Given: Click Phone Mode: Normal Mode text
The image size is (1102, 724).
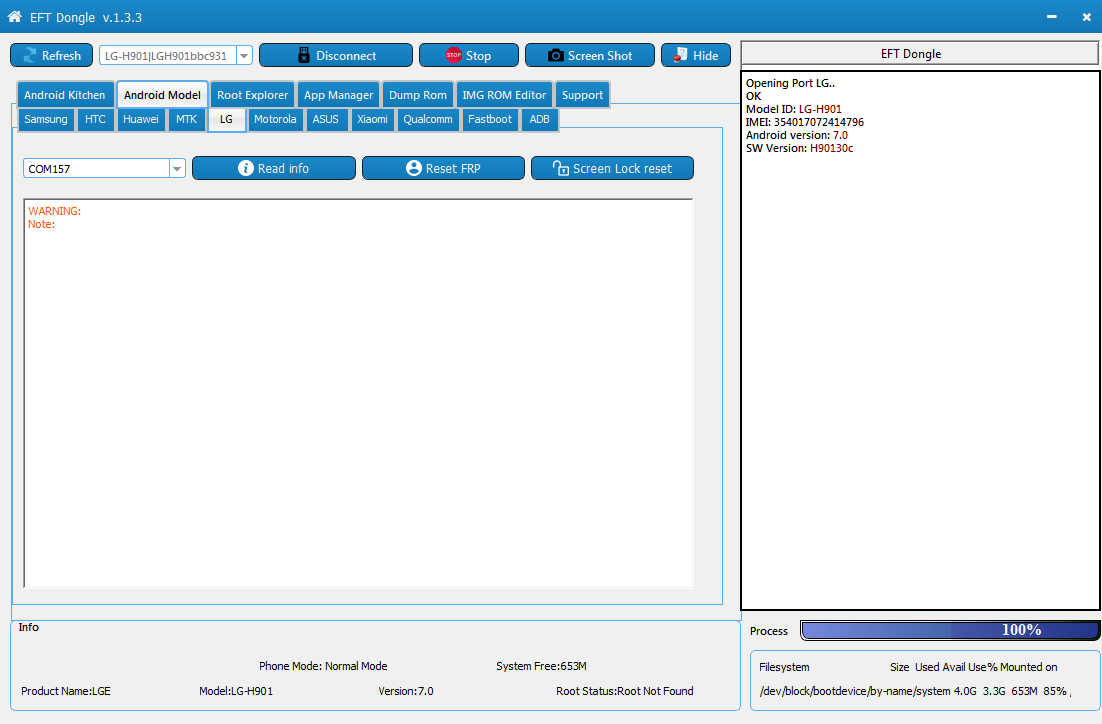Looking at the screenshot, I should pos(323,666).
